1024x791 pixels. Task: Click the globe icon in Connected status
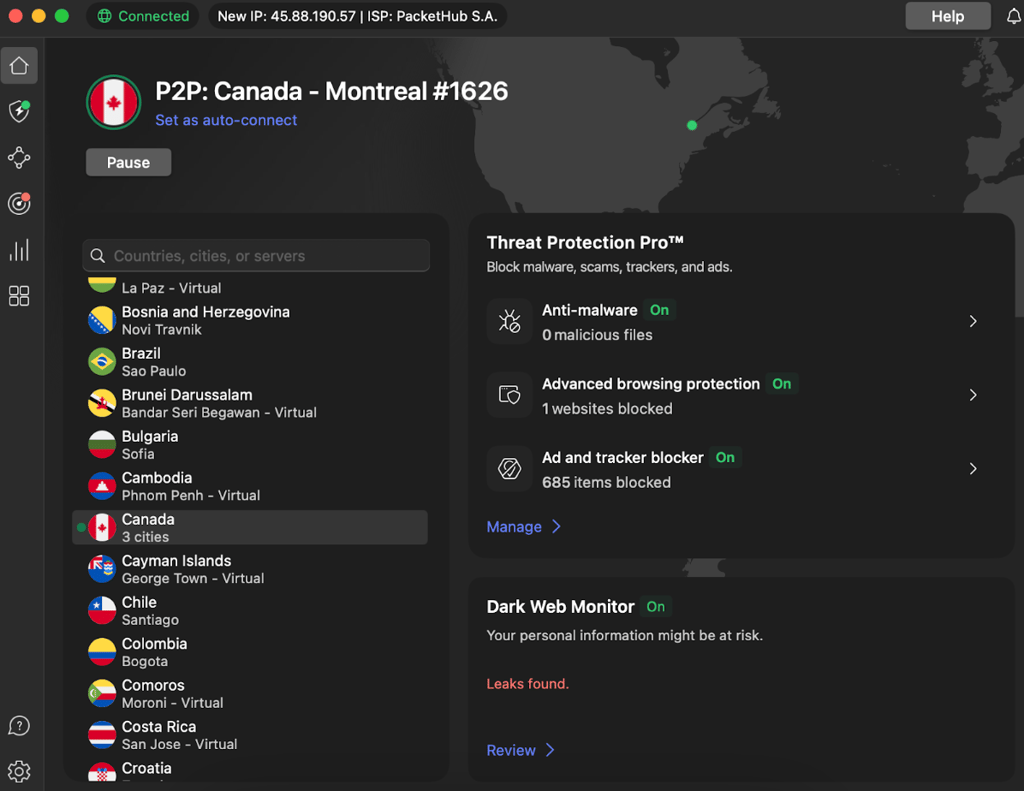104,16
